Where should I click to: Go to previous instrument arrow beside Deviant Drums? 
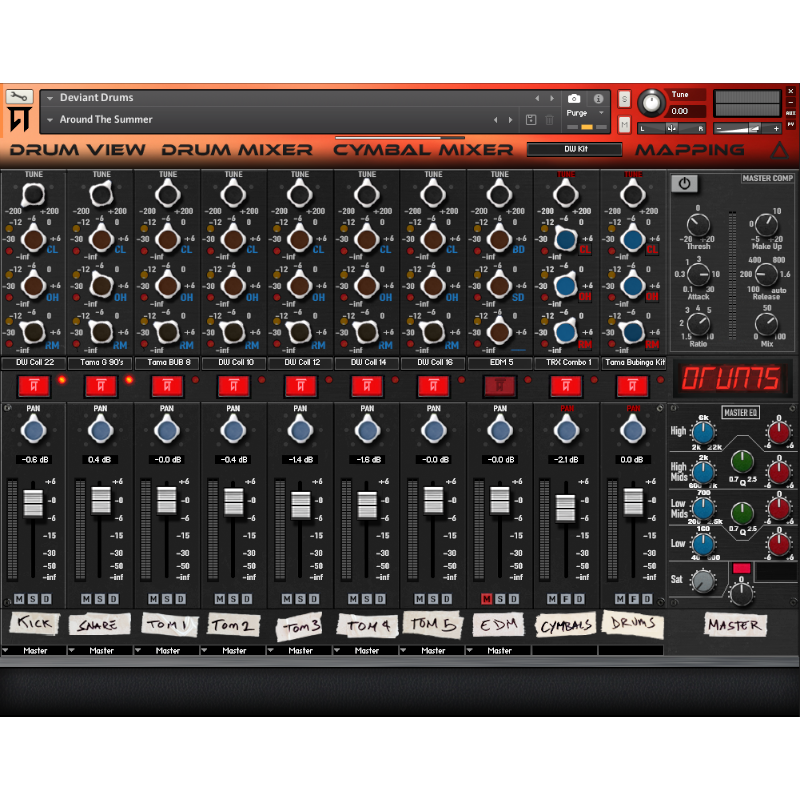tap(537, 98)
